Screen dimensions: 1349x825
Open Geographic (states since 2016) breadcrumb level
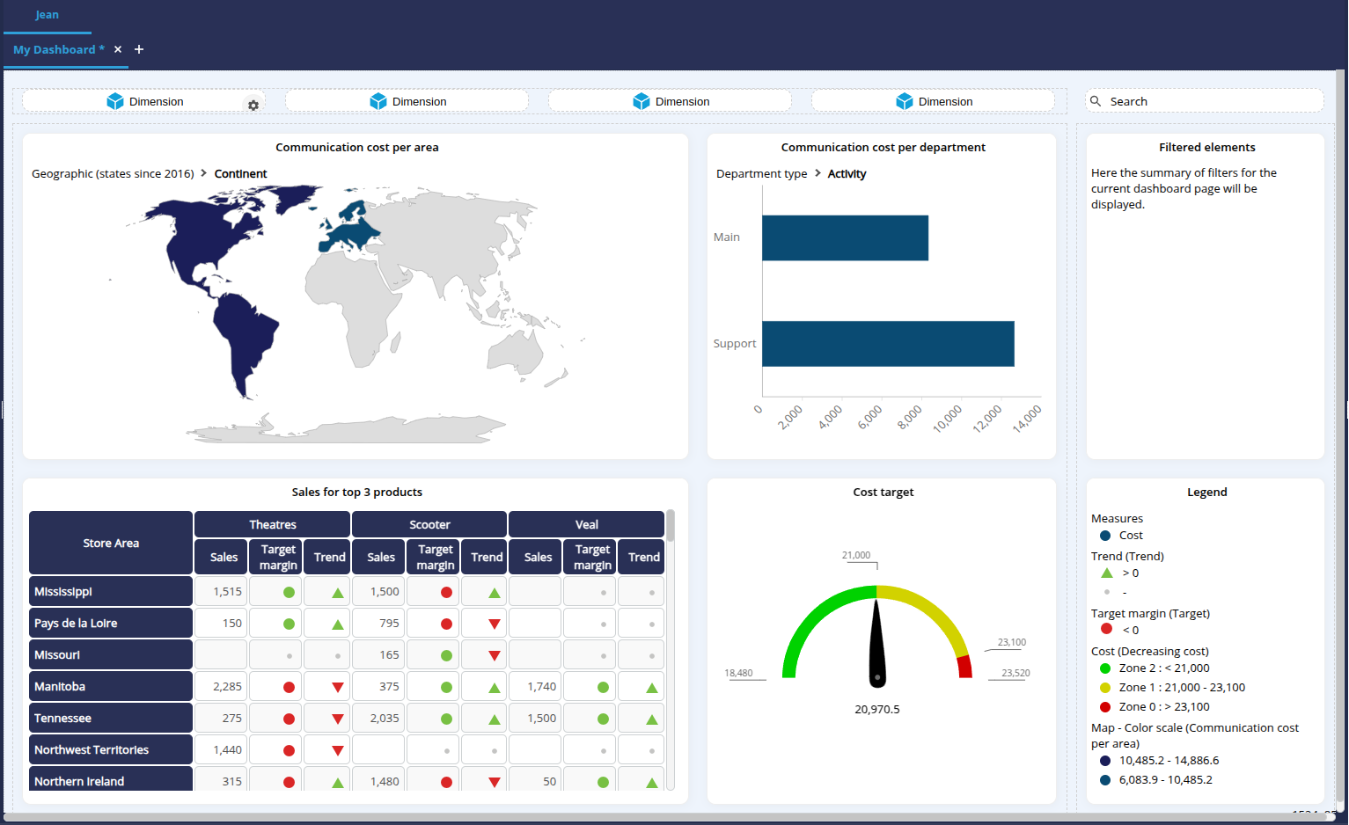click(112, 174)
